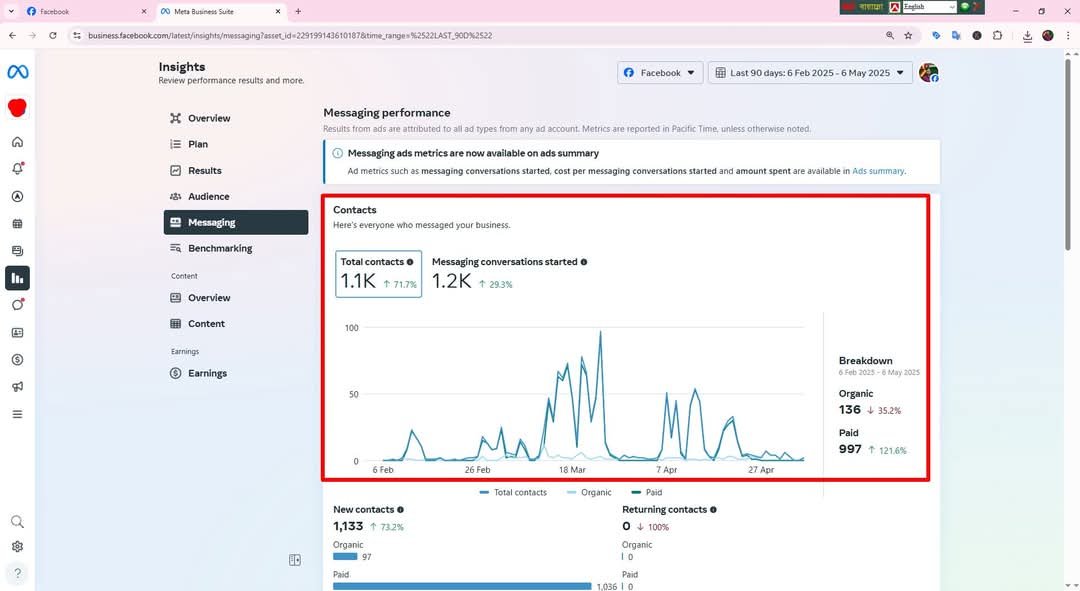Open Notifications bell in sidebar

pos(17,169)
